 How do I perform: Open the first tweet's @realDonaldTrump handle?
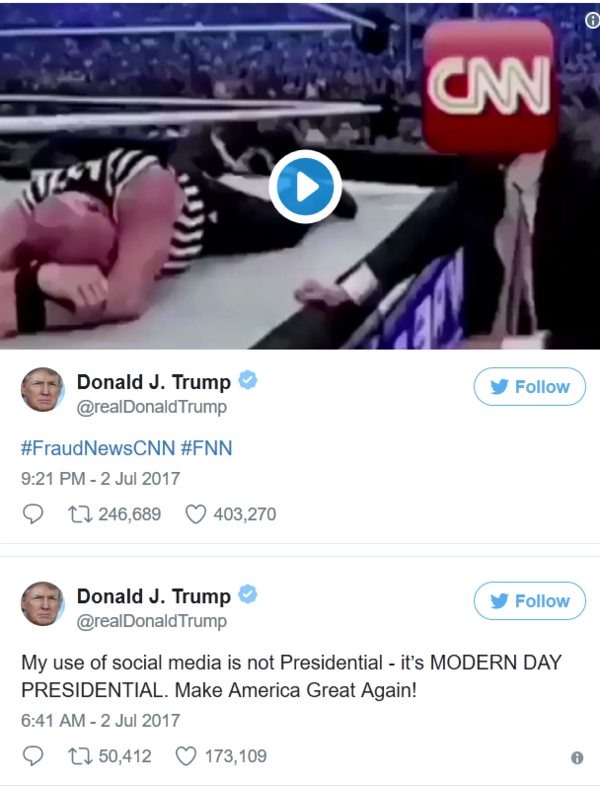click(151, 407)
